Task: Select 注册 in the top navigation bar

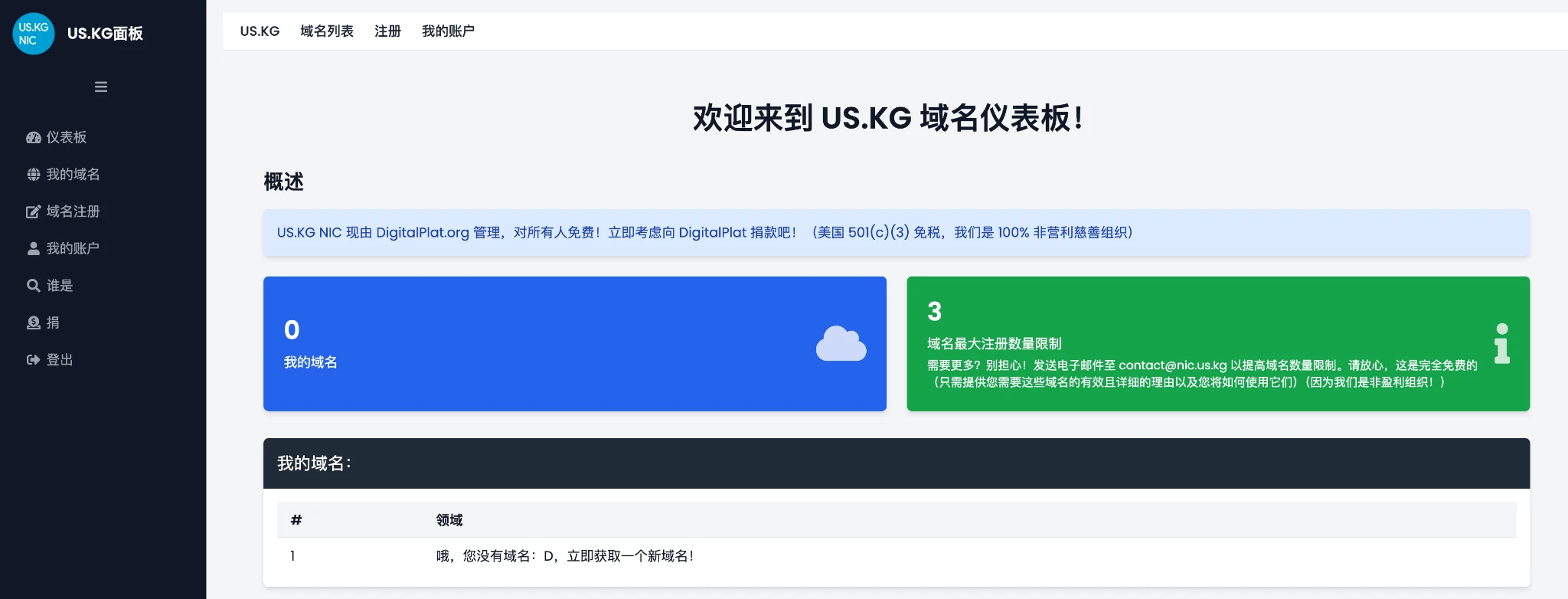Action: click(387, 31)
